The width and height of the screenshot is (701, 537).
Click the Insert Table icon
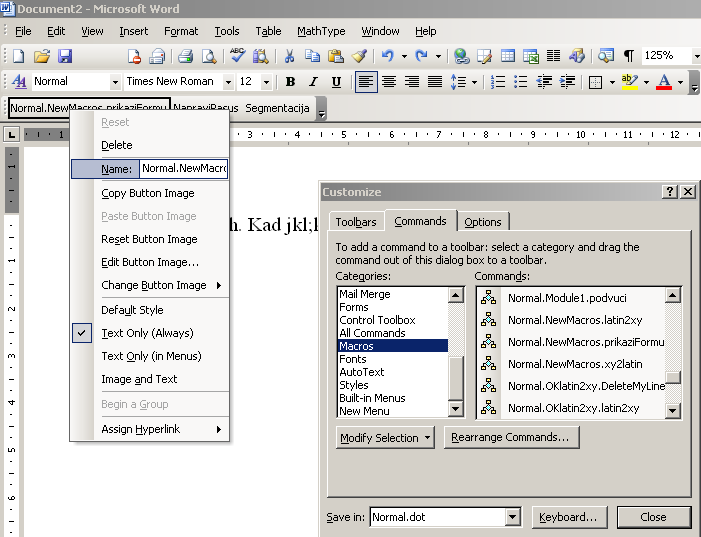507,56
